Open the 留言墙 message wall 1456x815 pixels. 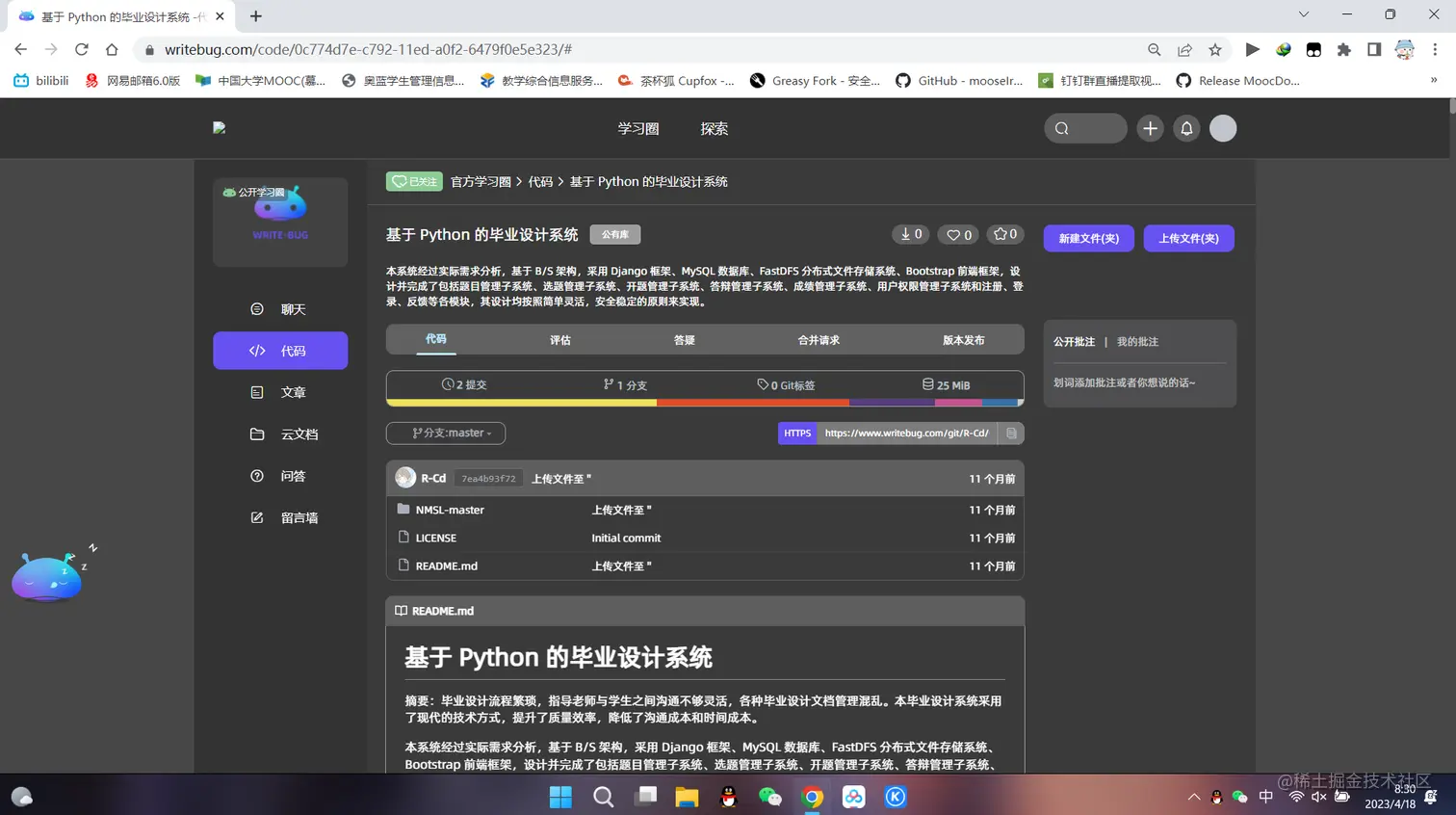pos(280,517)
